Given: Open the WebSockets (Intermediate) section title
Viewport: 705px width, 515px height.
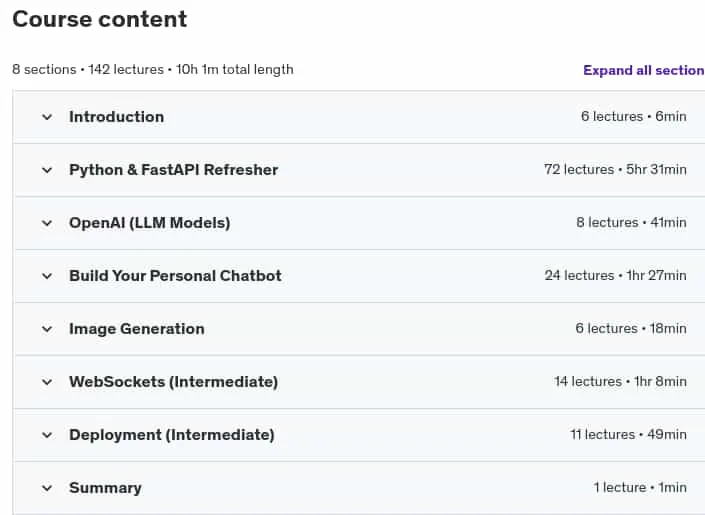Looking at the screenshot, I should point(174,382).
